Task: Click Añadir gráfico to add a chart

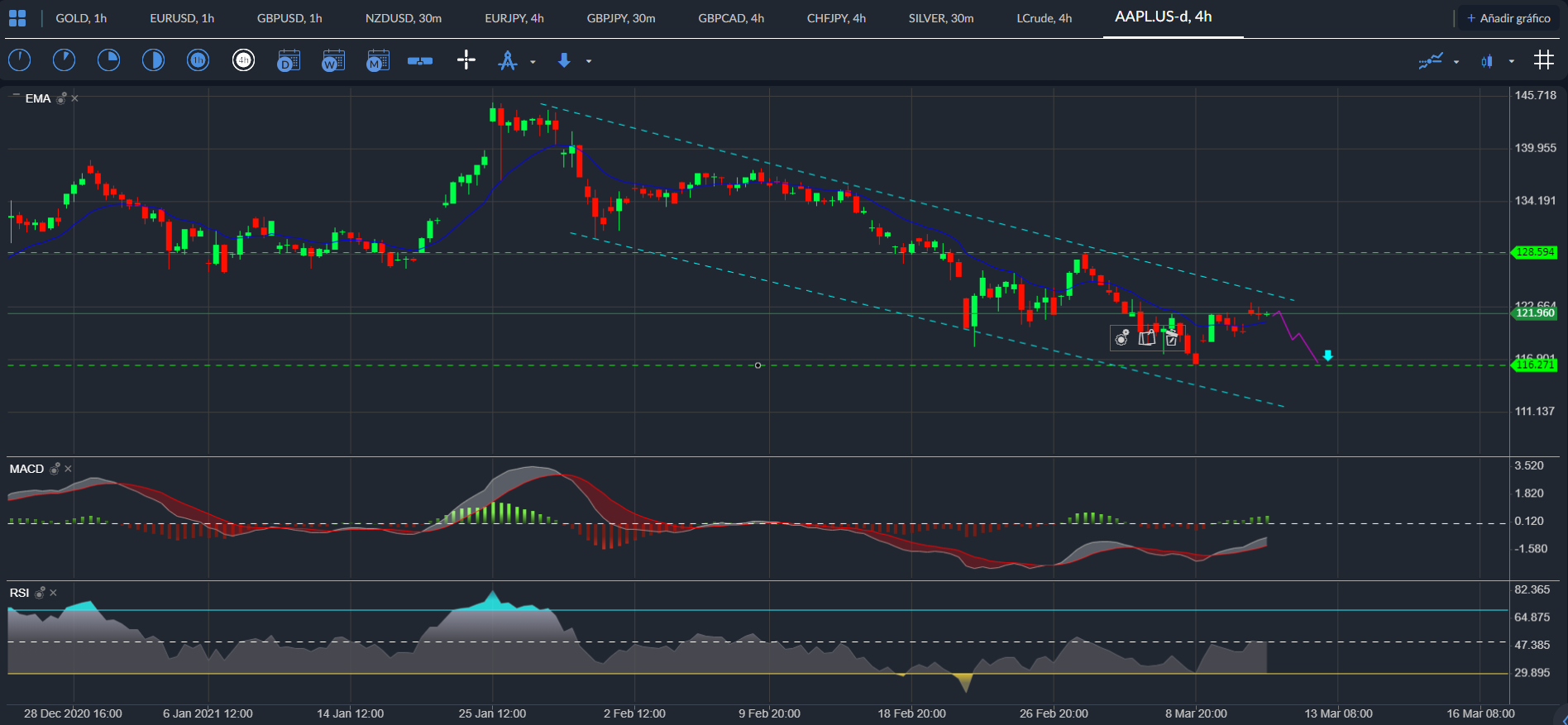Action: [x=1508, y=18]
